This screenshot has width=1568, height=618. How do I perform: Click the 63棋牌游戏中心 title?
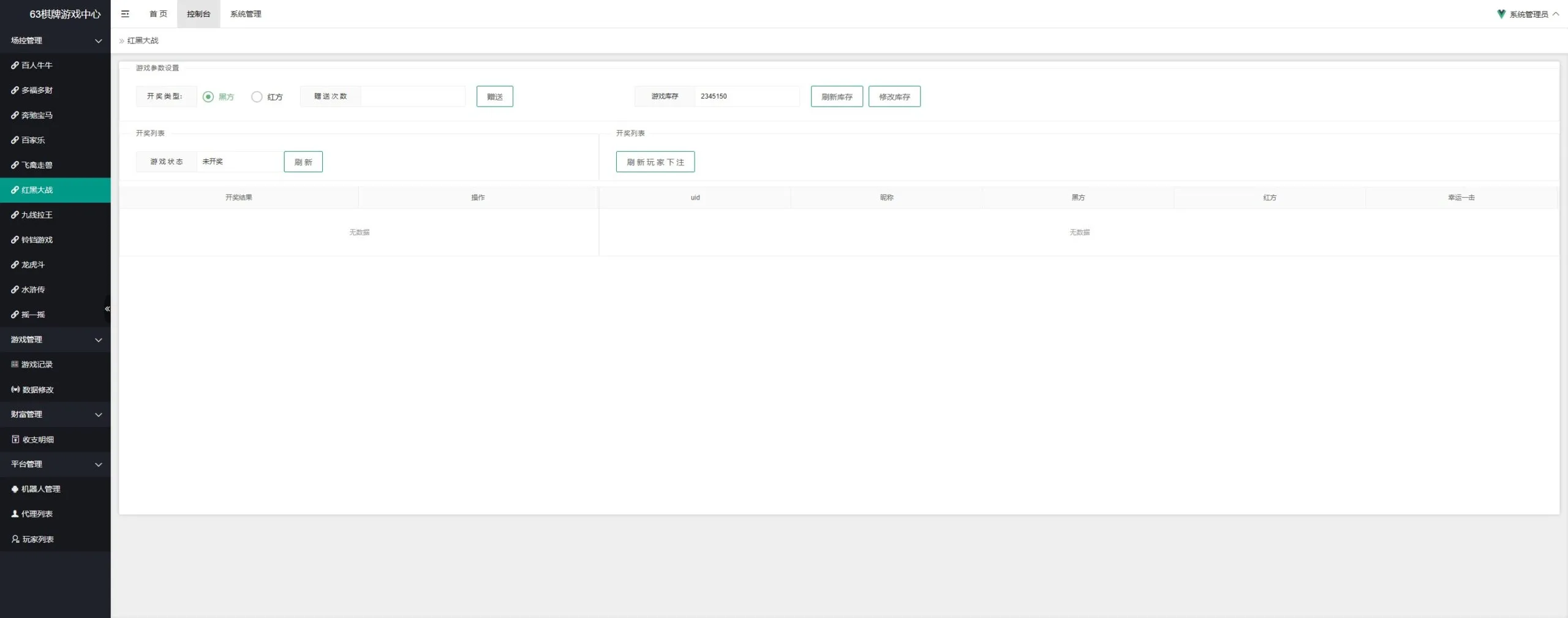click(x=65, y=14)
